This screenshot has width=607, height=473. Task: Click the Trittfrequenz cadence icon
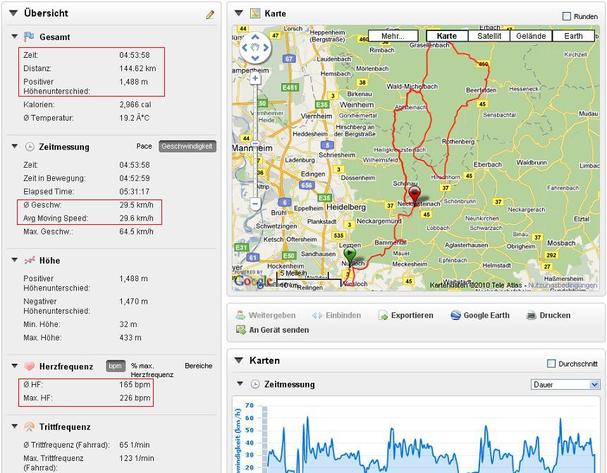[x=29, y=427]
